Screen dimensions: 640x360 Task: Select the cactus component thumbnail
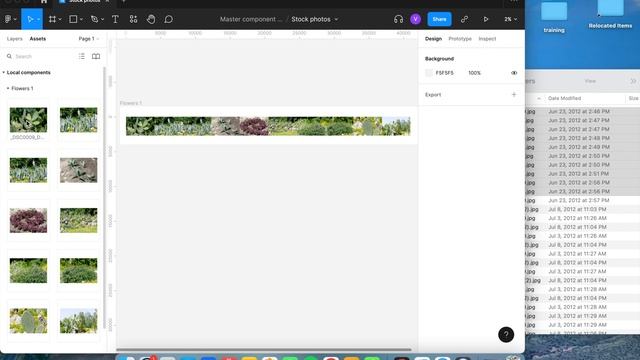28,321
